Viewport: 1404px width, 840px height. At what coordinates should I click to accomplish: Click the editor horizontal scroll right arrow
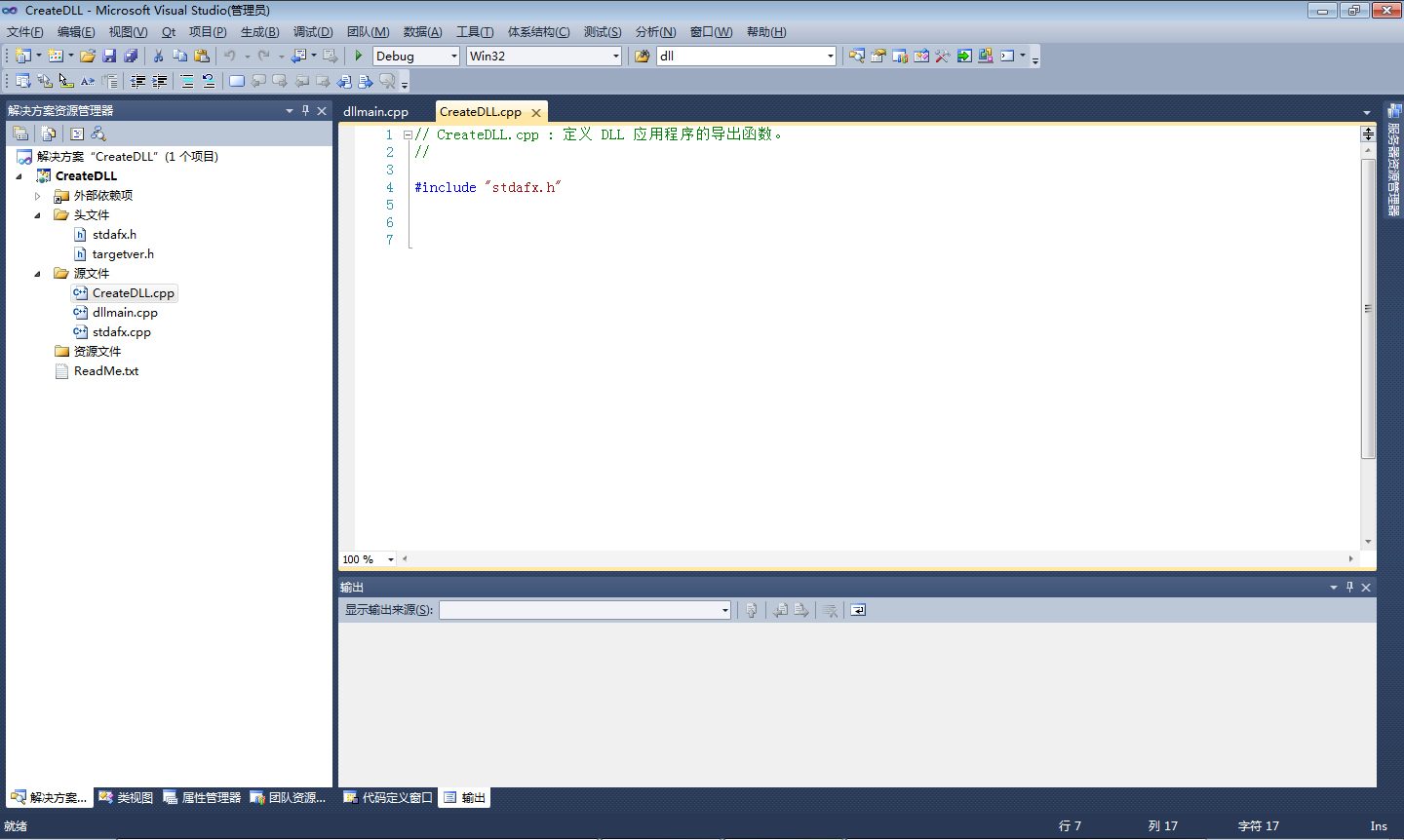[x=1351, y=559]
